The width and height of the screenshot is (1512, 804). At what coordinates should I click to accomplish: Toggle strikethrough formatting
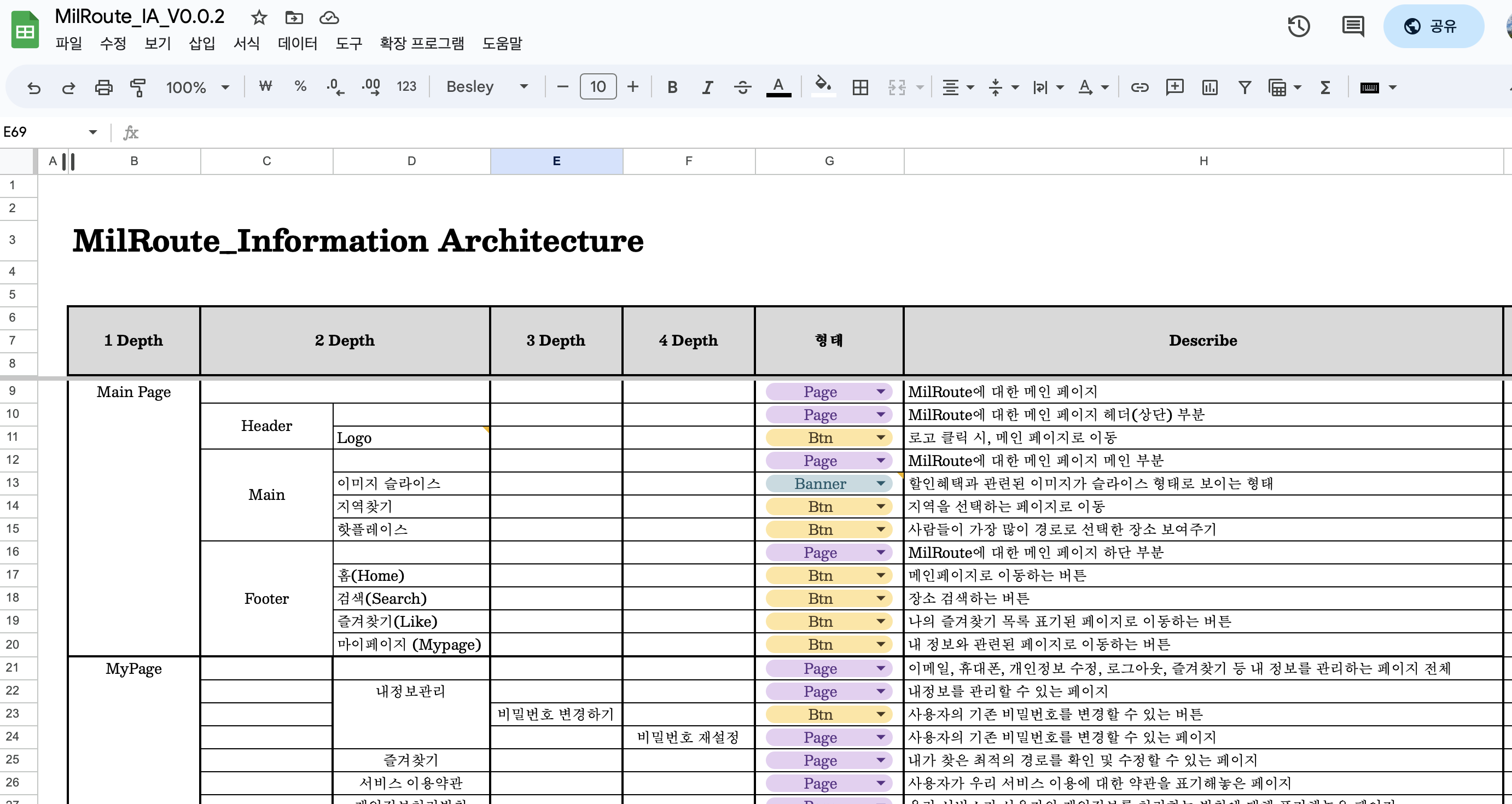point(742,87)
